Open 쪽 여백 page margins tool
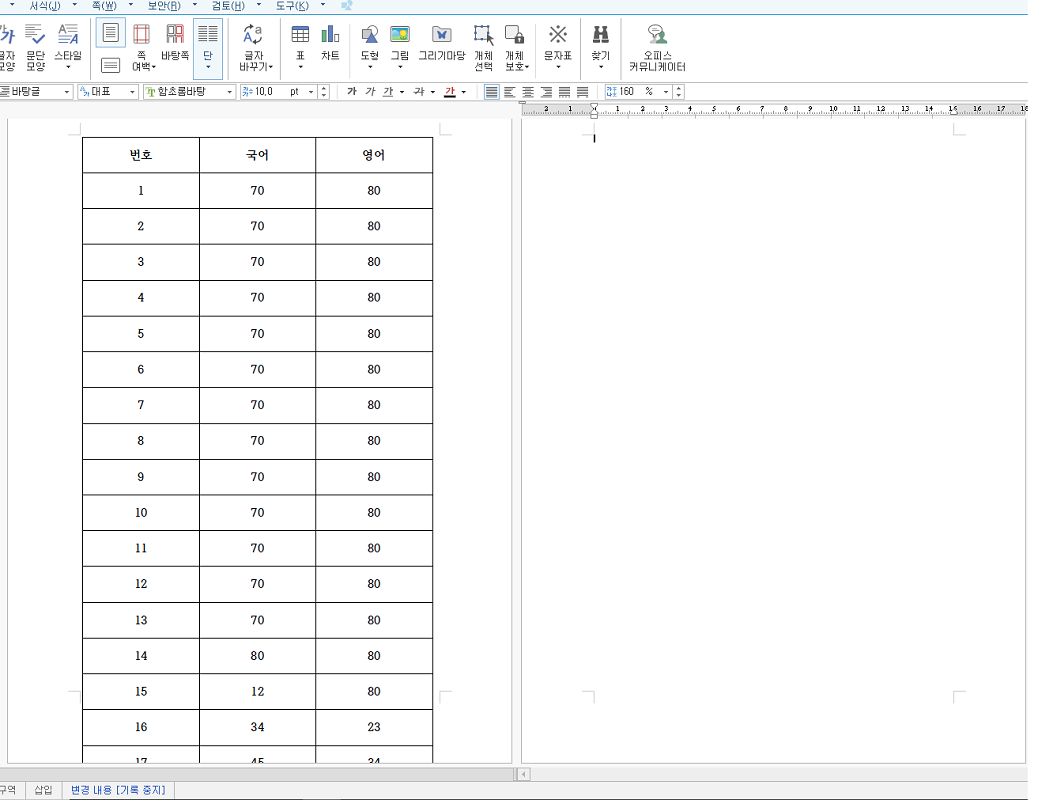1038x800 pixels. (x=142, y=47)
